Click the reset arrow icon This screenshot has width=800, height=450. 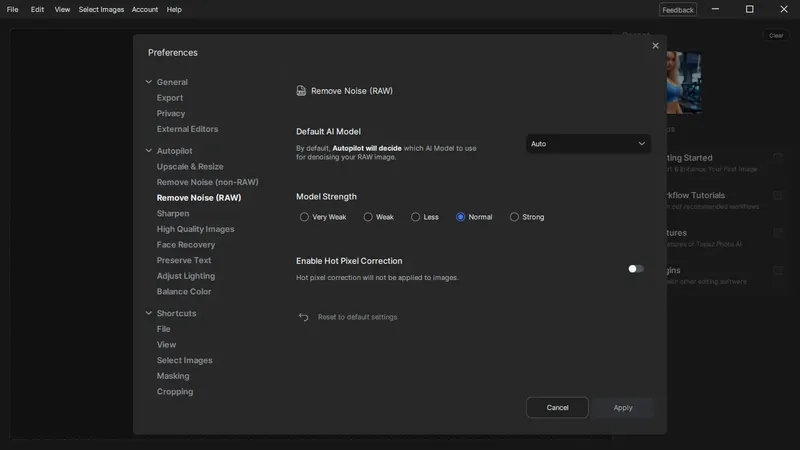304,317
